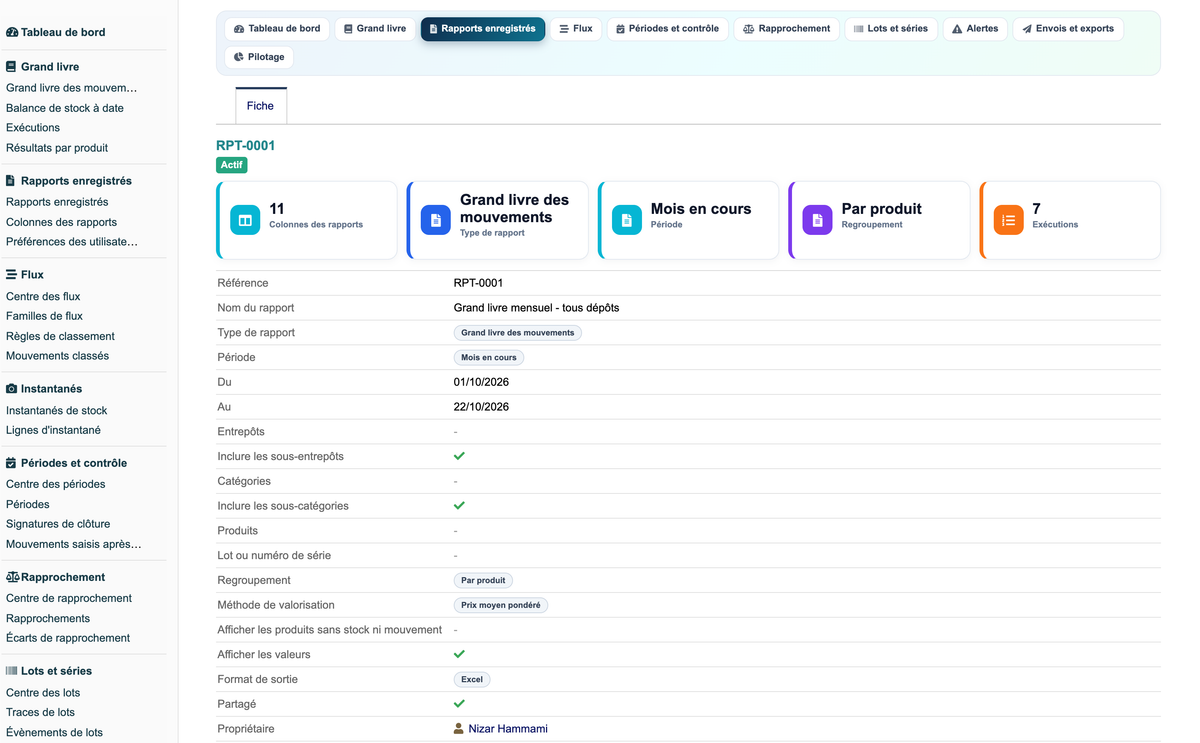The height and width of the screenshot is (743, 1200).
Task: Click the Inclure les sous-entrepôts checkmark
Action: click(459, 456)
